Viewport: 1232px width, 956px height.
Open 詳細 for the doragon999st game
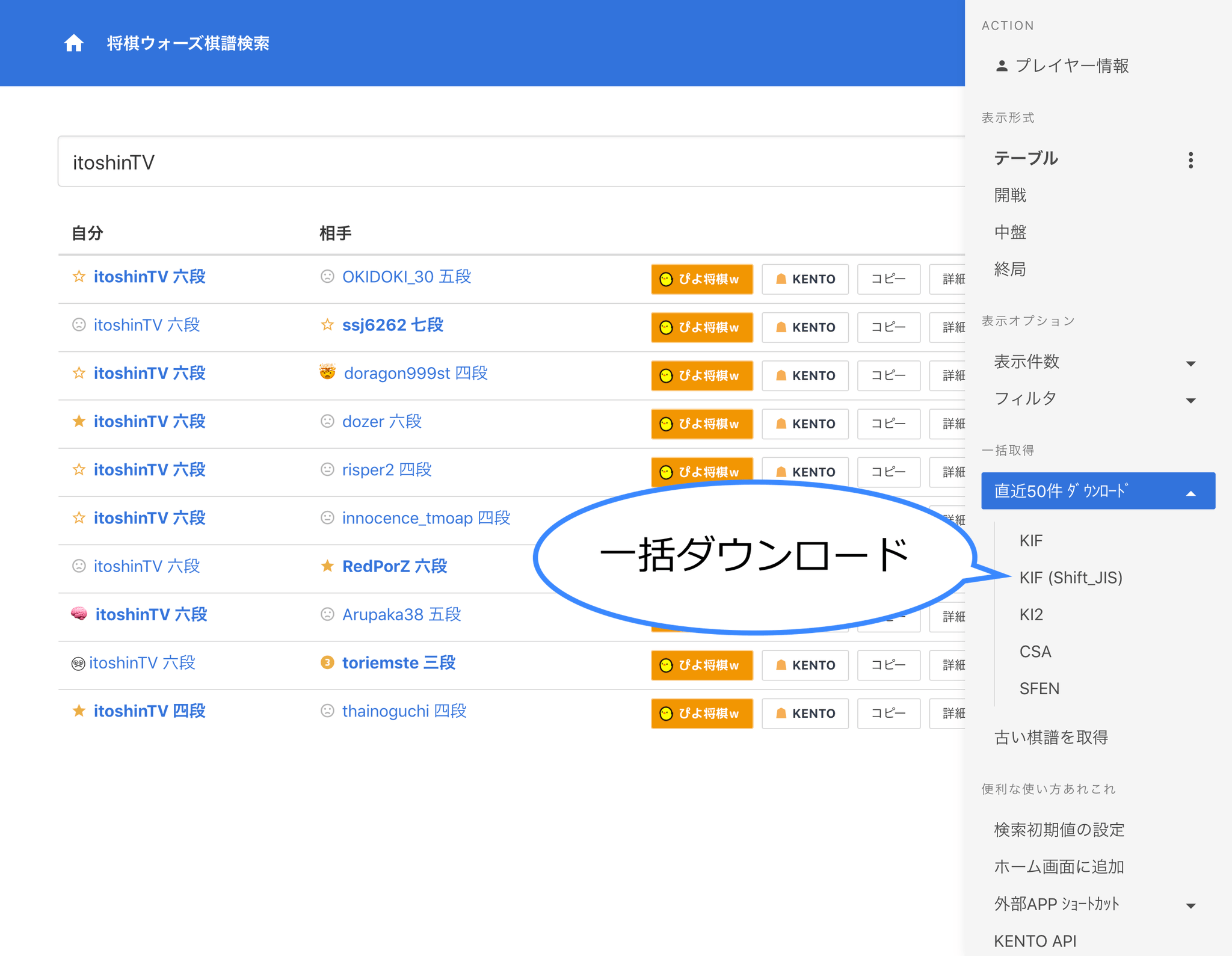point(948,375)
